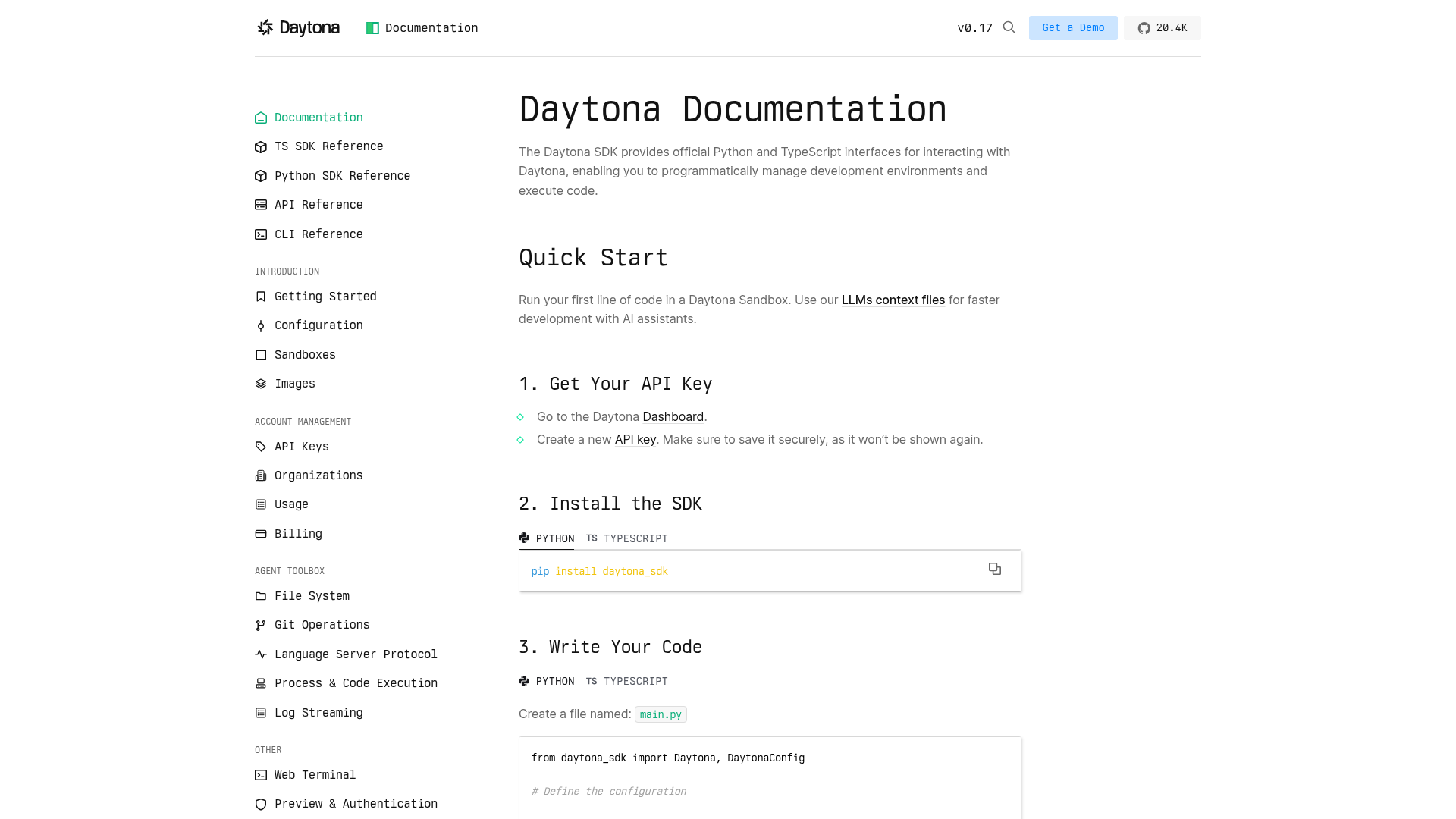
Task: Open Process & Code Execution page
Action: click(356, 683)
